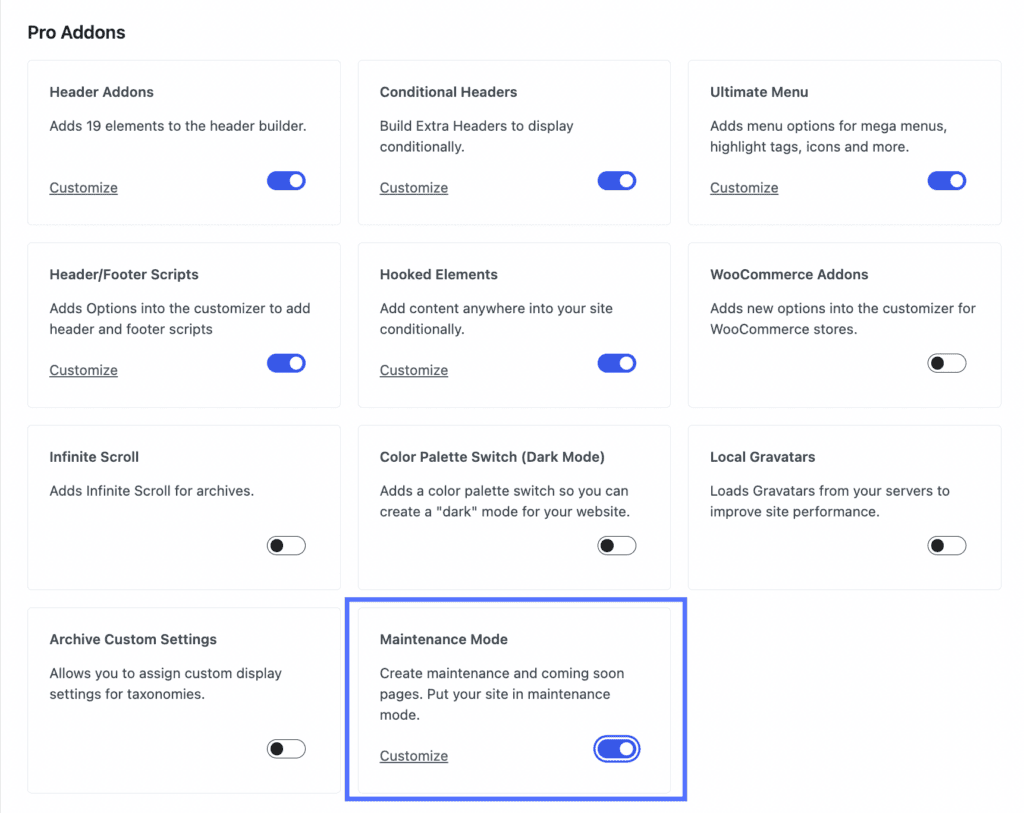Open Ultimate Menu Customize link

744,188
